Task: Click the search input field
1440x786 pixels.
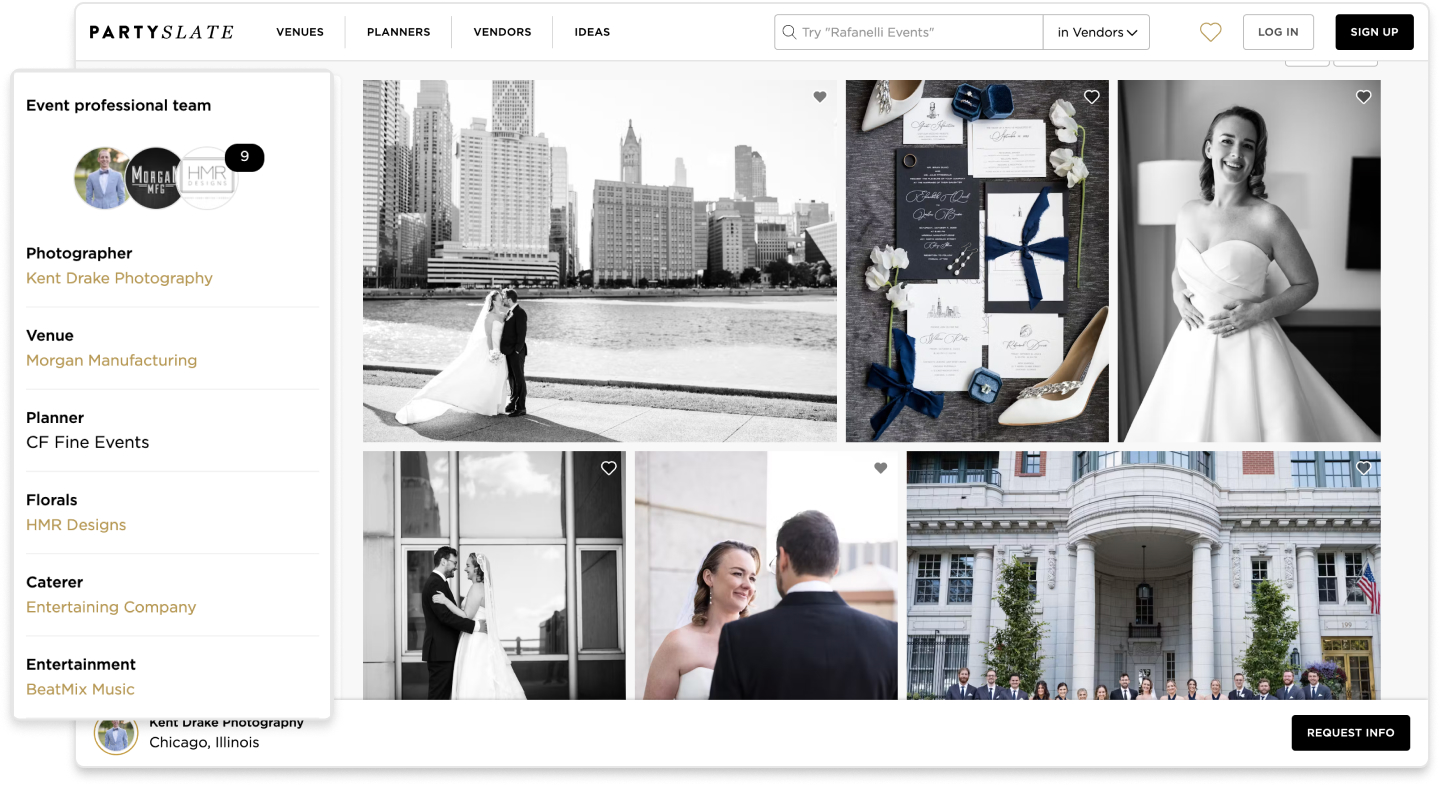Action: tap(915, 32)
